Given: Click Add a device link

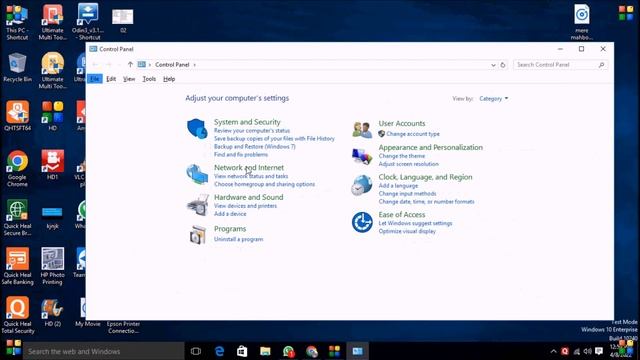Looking at the screenshot, I should (x=230, y=214).
